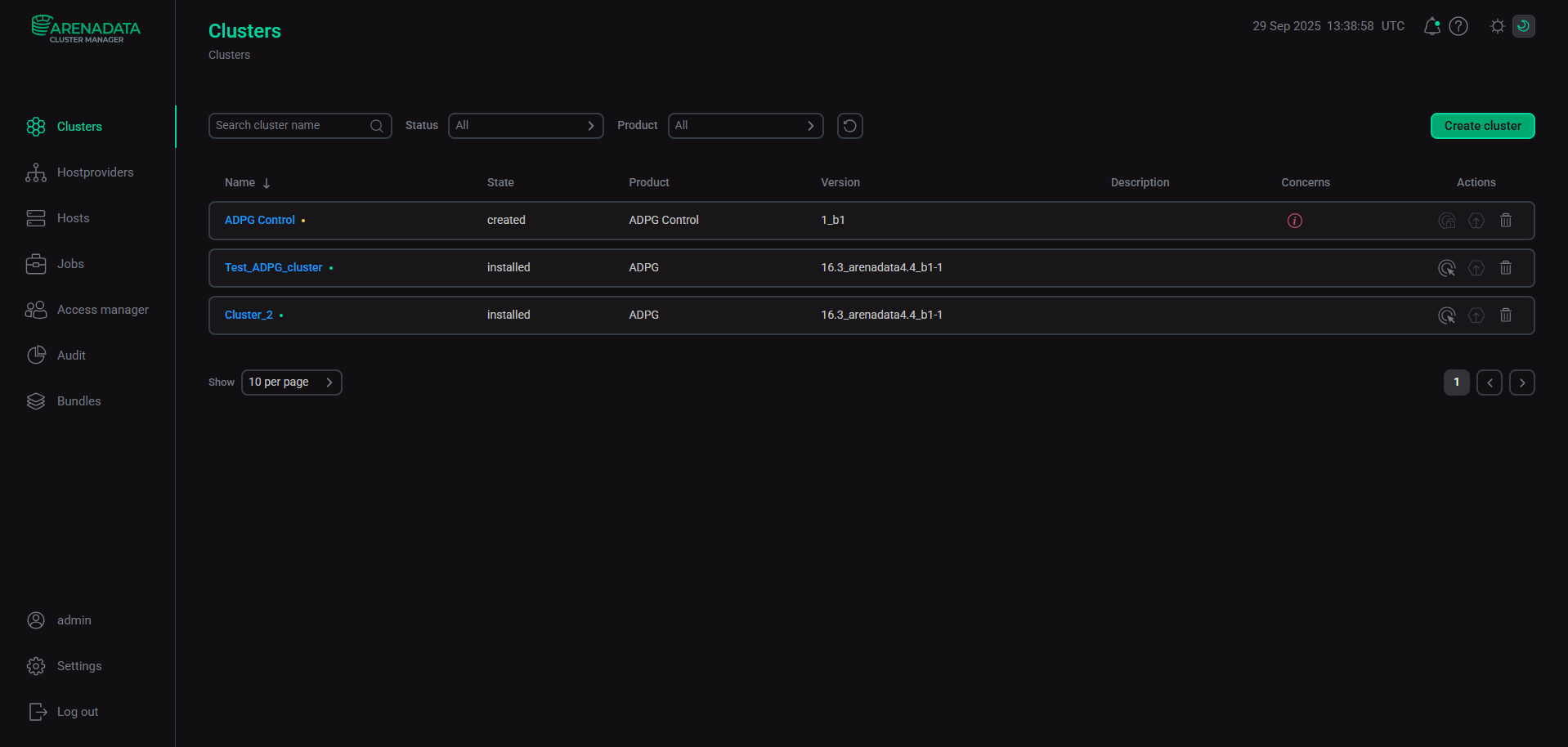1568x747 pixels.
Task: Reset filters with the refresh icon
Action: click(849, 125)
